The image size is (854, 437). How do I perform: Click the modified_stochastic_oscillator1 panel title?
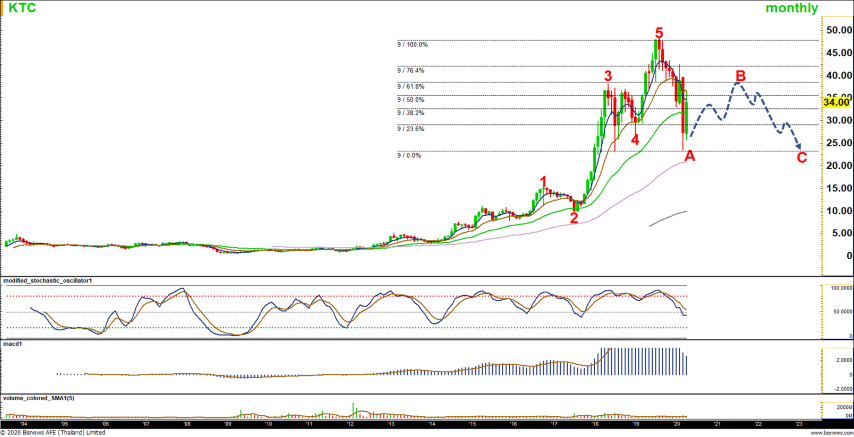point(49,281)
